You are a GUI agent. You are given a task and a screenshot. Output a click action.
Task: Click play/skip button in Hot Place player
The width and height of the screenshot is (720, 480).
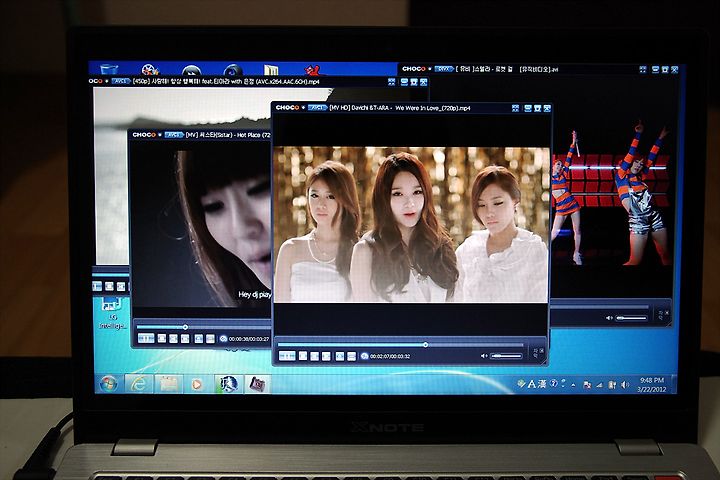146,339
